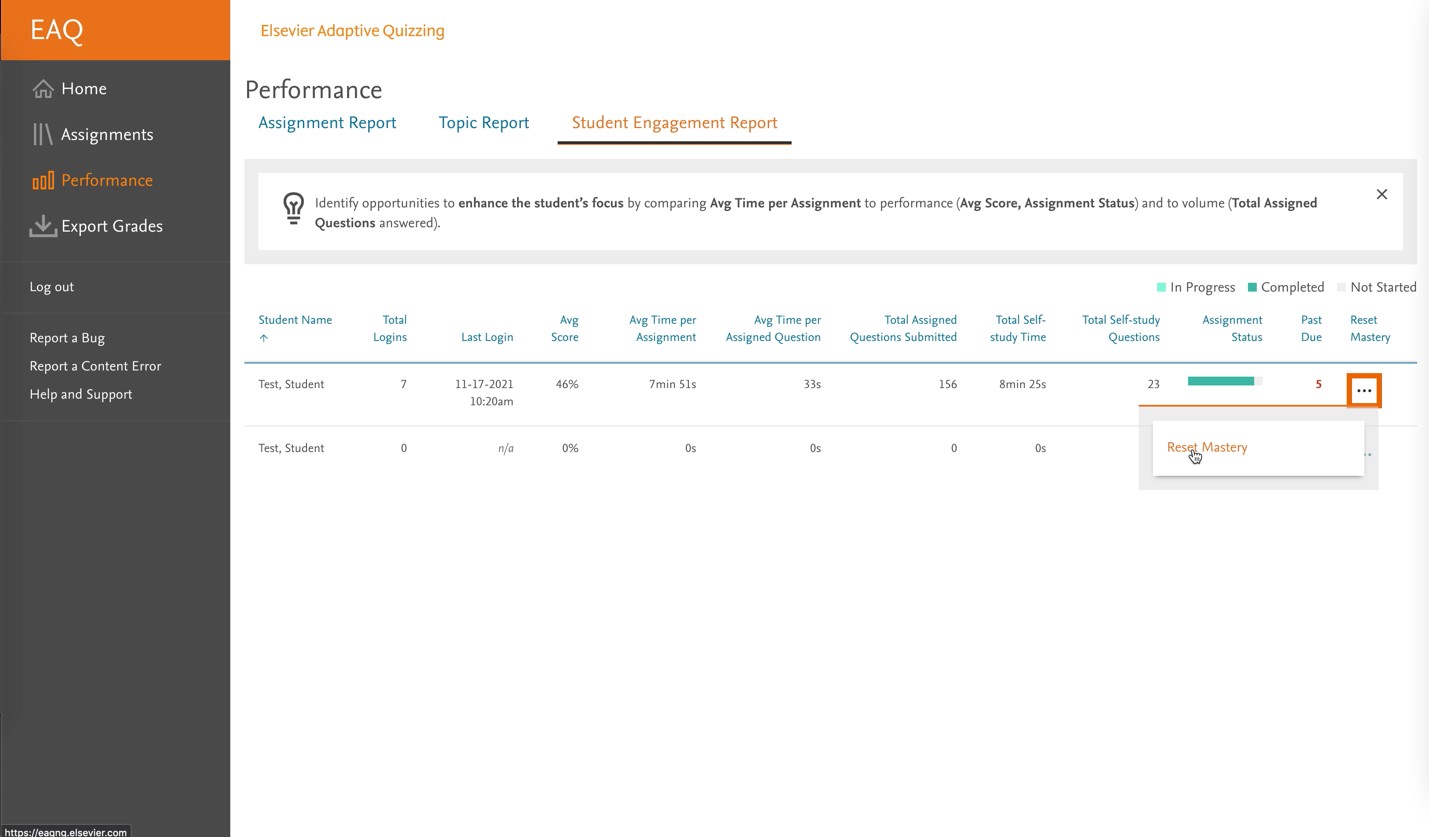Viewport: 1429px width, 837px height.
Task: Switch to the Assignment Report tab
Action: [327, 123]
